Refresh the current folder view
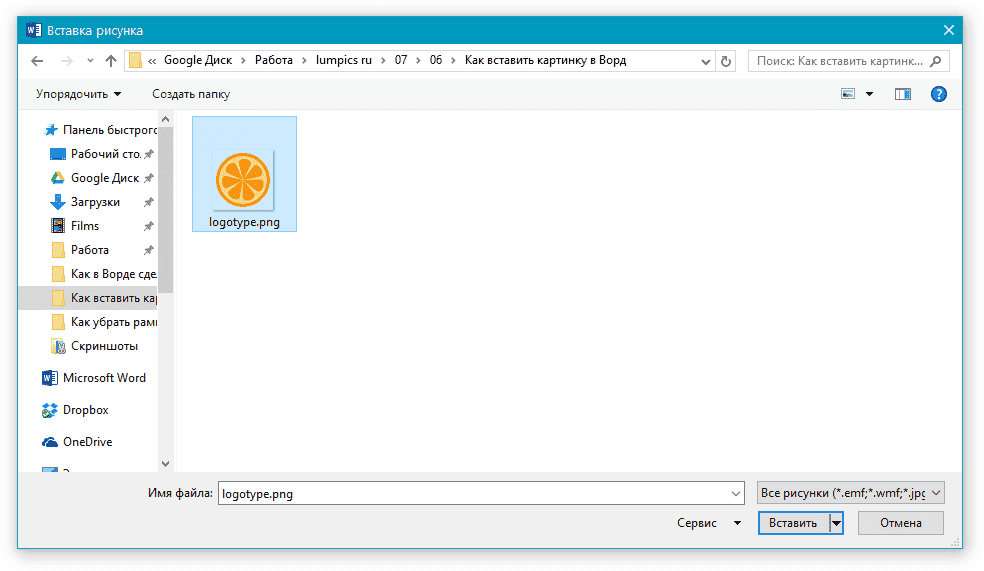 coord(726,61)
